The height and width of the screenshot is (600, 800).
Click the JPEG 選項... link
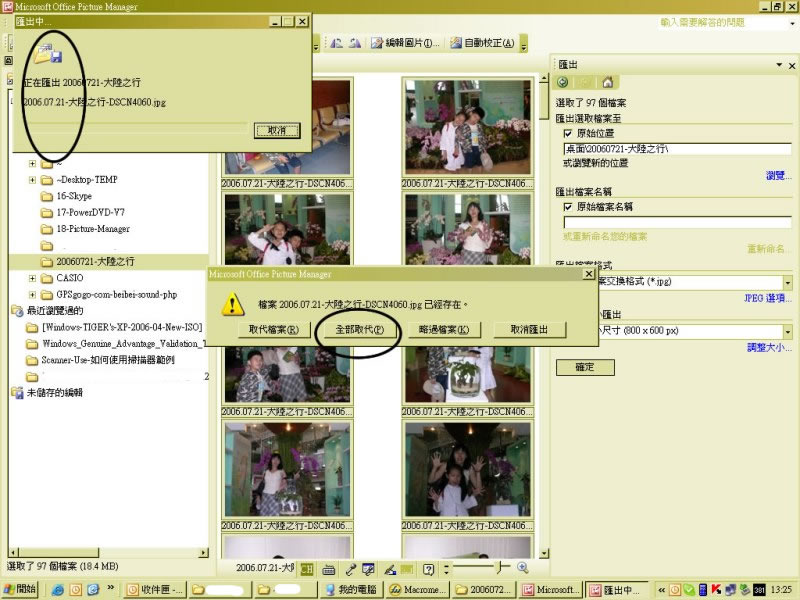767,298
